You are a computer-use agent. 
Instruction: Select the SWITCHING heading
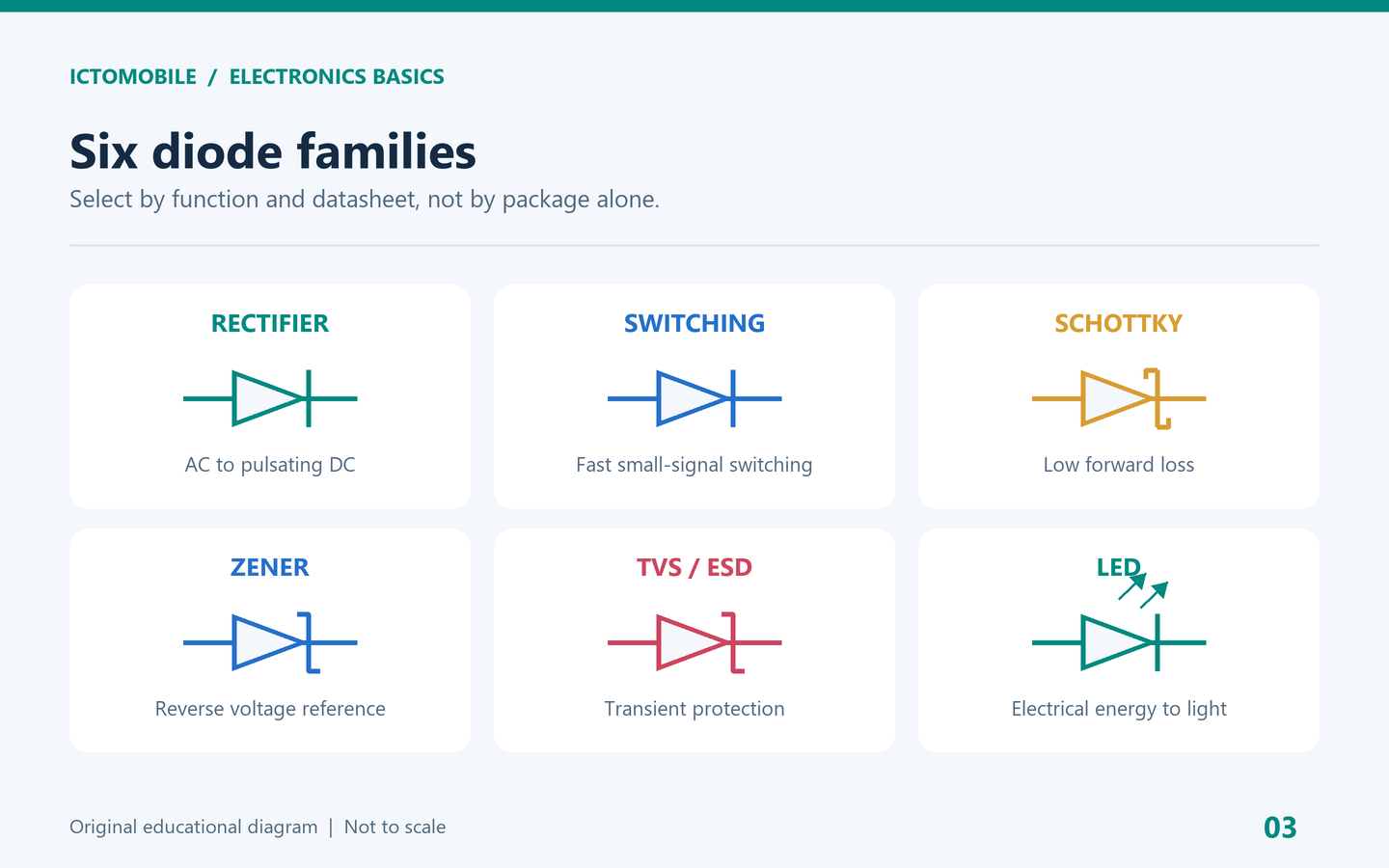point(694,324)
